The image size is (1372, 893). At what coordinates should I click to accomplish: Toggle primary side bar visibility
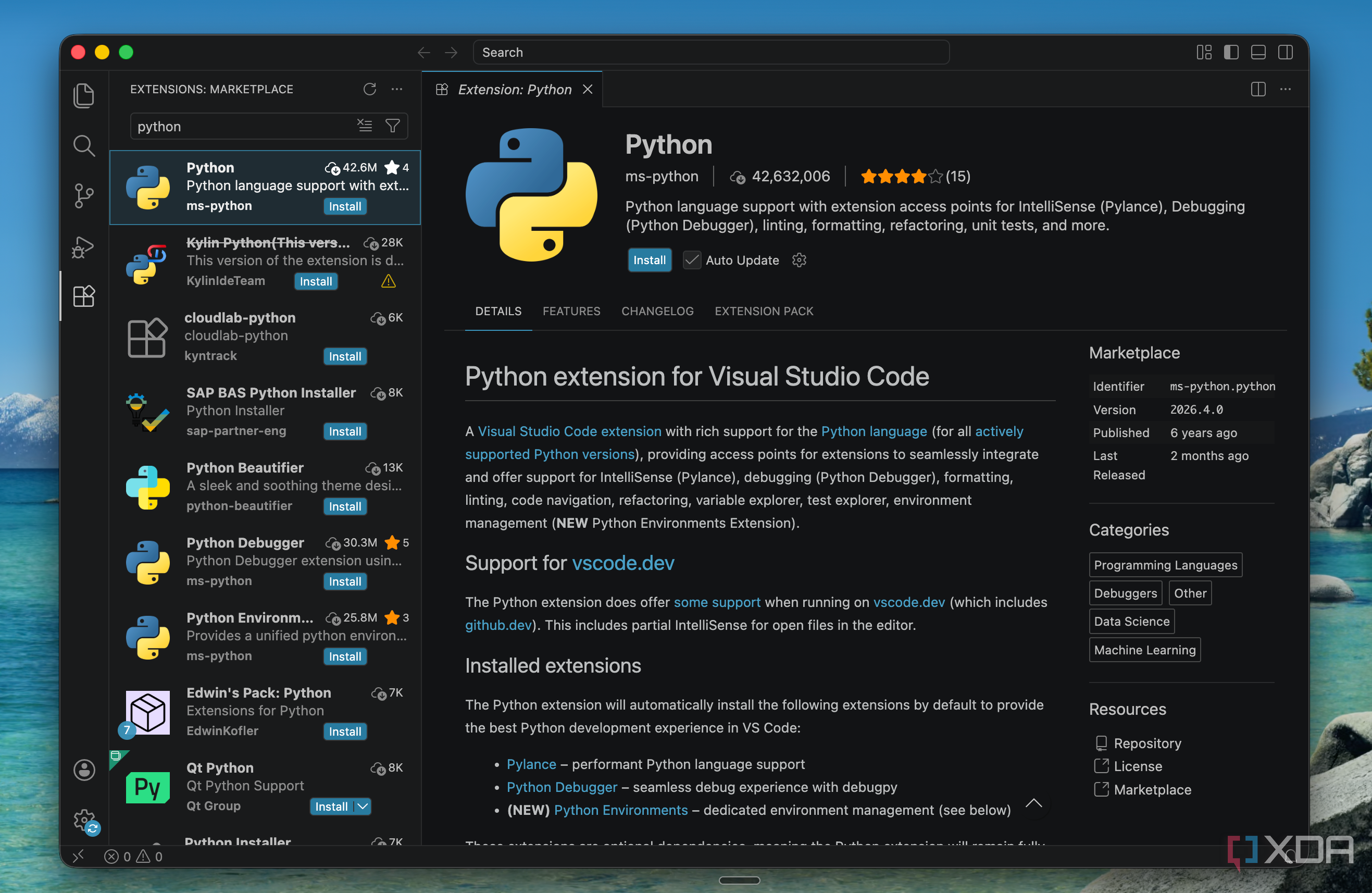[1231, 53]
